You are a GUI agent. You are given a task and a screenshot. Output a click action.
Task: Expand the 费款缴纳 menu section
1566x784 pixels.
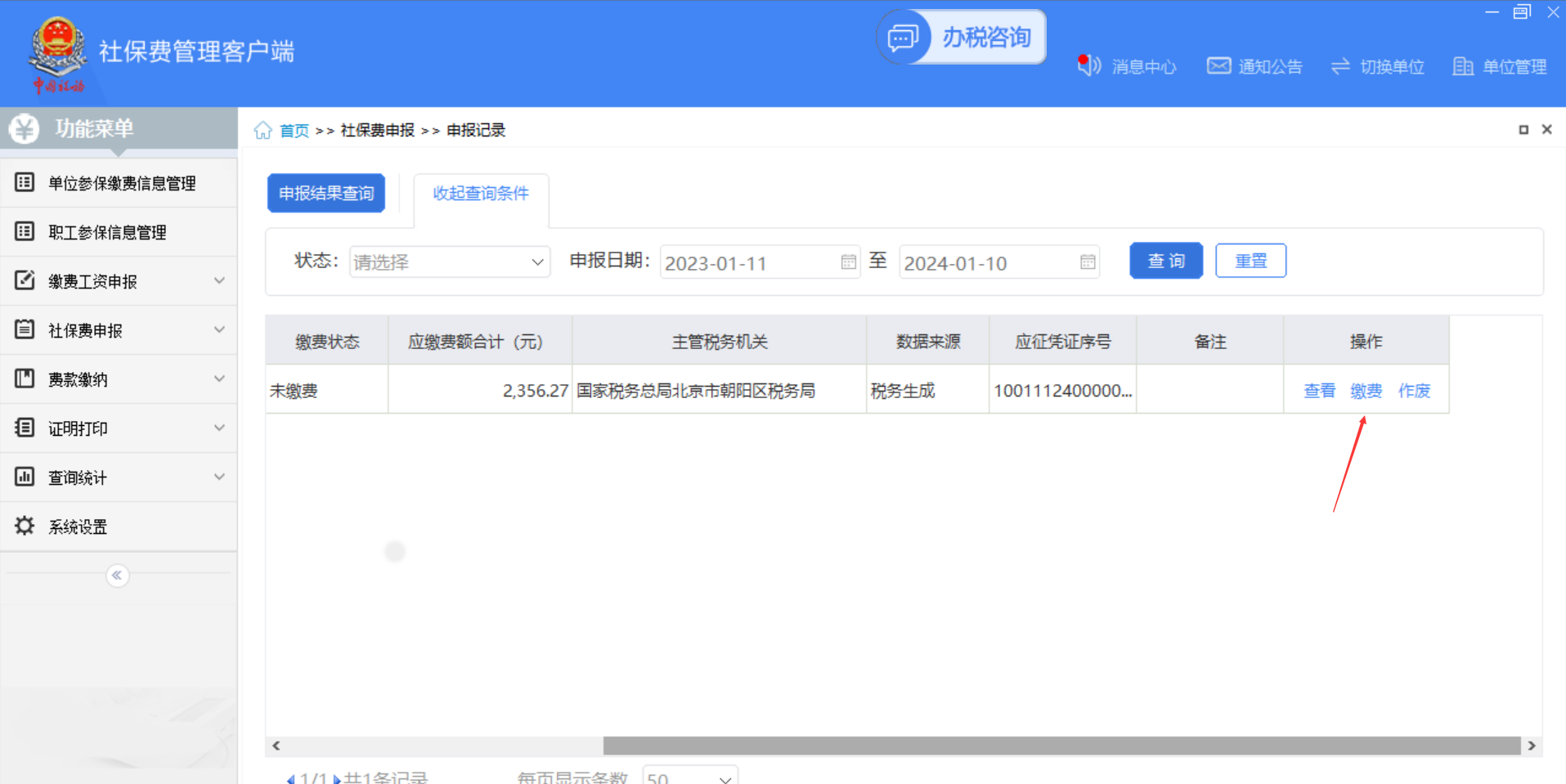point(119,379)
